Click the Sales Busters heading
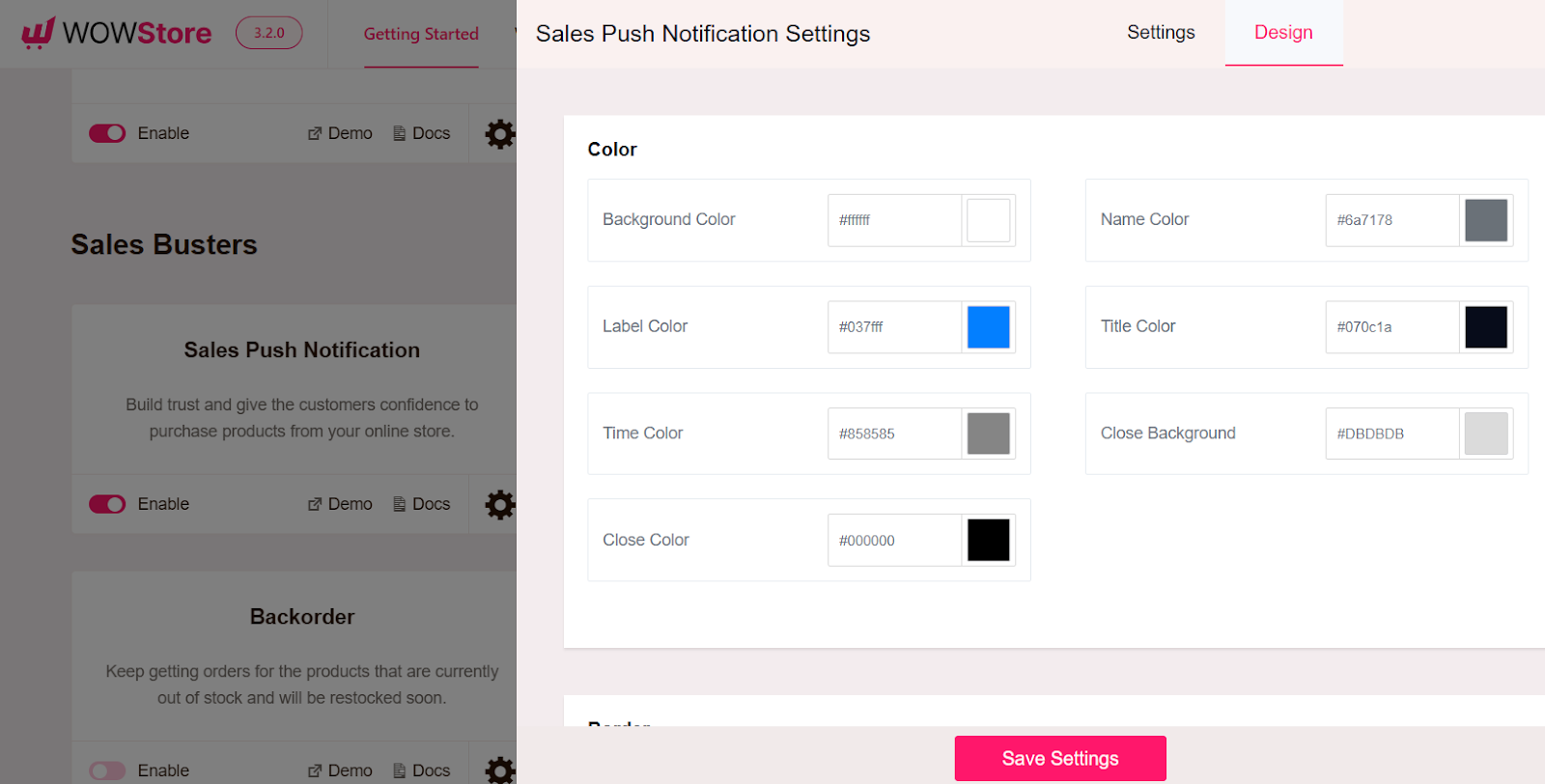The height and width of the screenshot is (784, 1545). pyautogui.click(x=164, y=245)
